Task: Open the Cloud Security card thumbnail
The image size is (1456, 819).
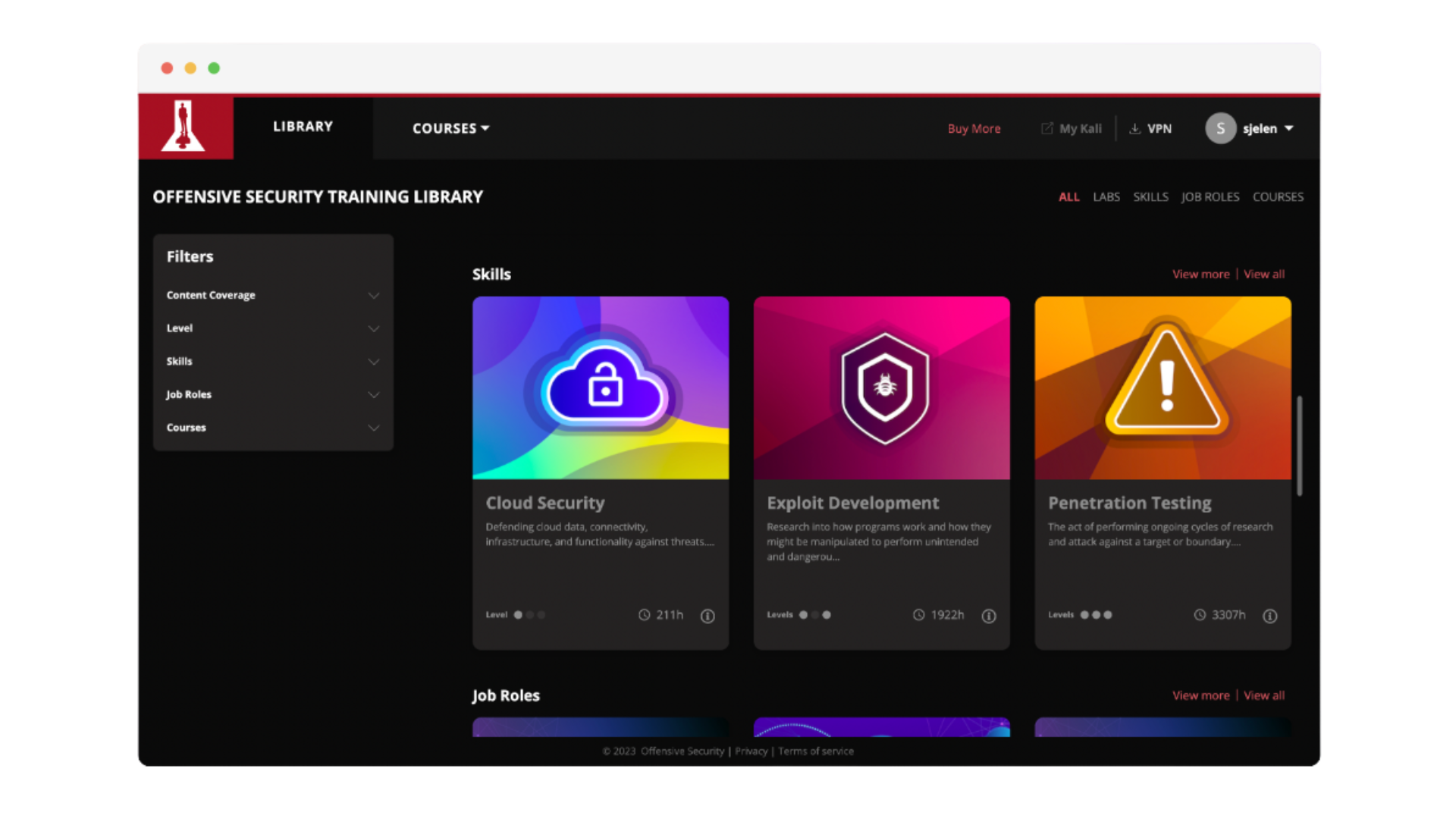Action: tap(601, 388)
